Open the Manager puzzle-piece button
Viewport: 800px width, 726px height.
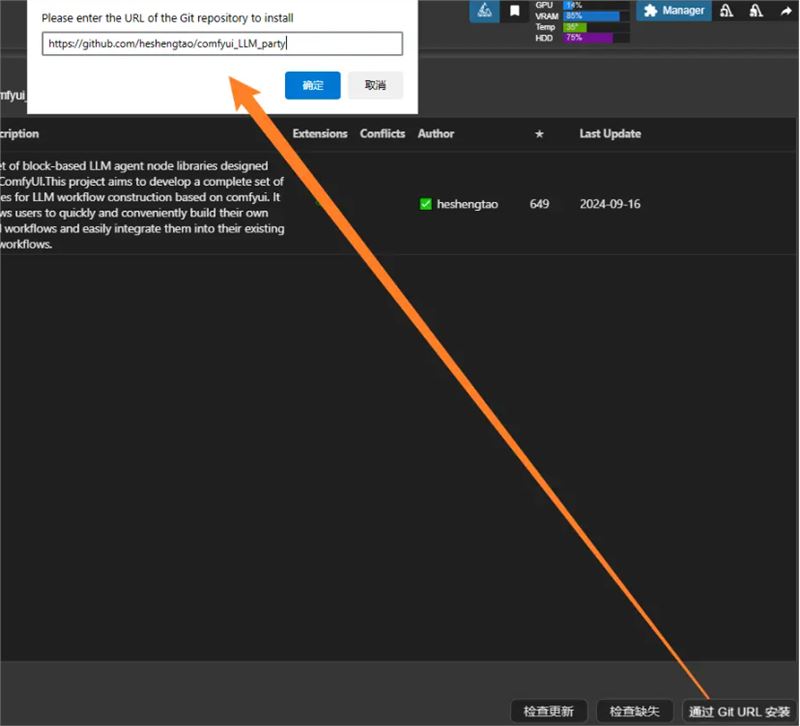674,11
